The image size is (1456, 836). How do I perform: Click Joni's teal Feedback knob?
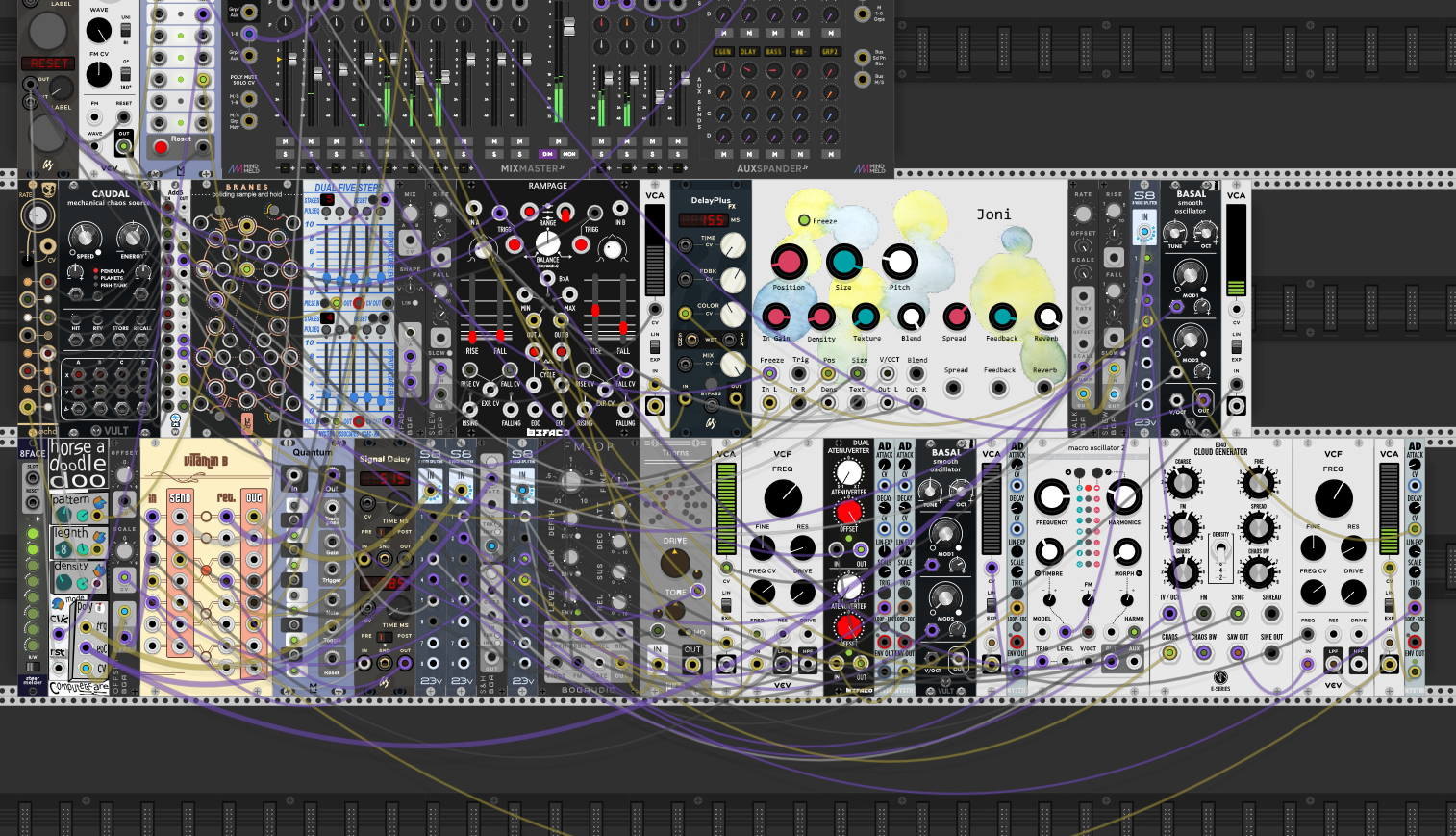[1002, 317]
